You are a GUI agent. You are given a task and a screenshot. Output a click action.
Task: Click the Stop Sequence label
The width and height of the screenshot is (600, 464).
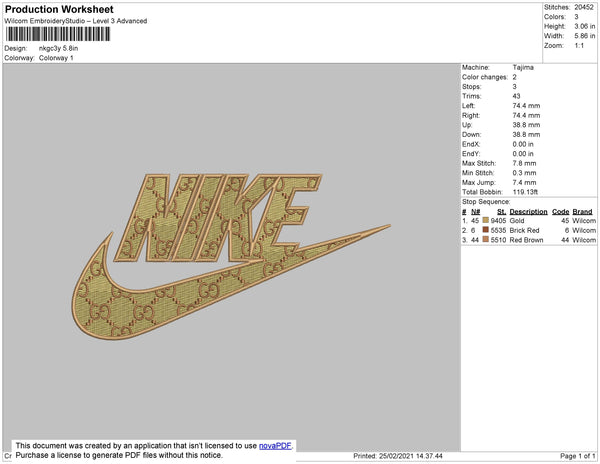(486, 202)
